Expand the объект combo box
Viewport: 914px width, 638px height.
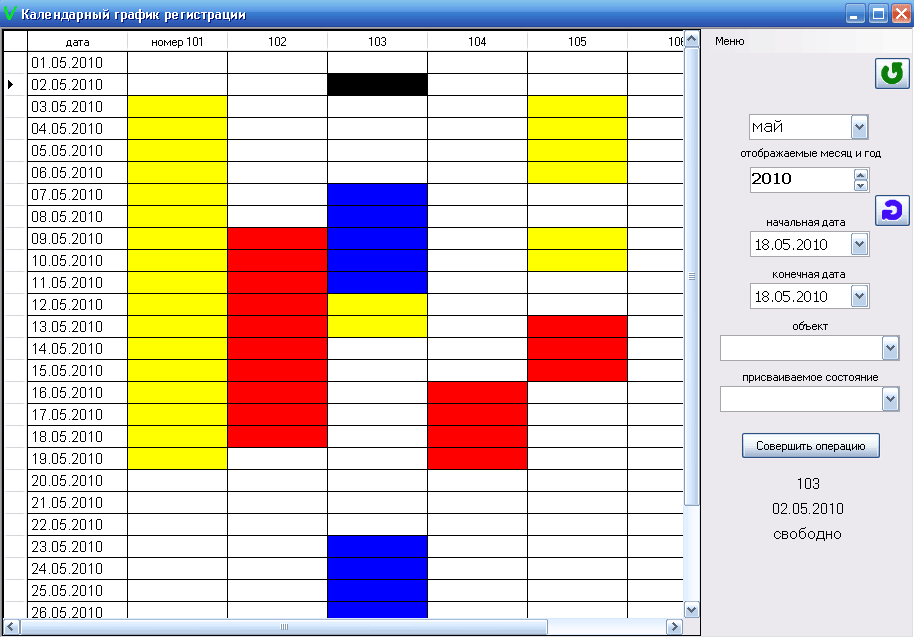[x=890, y=348]
